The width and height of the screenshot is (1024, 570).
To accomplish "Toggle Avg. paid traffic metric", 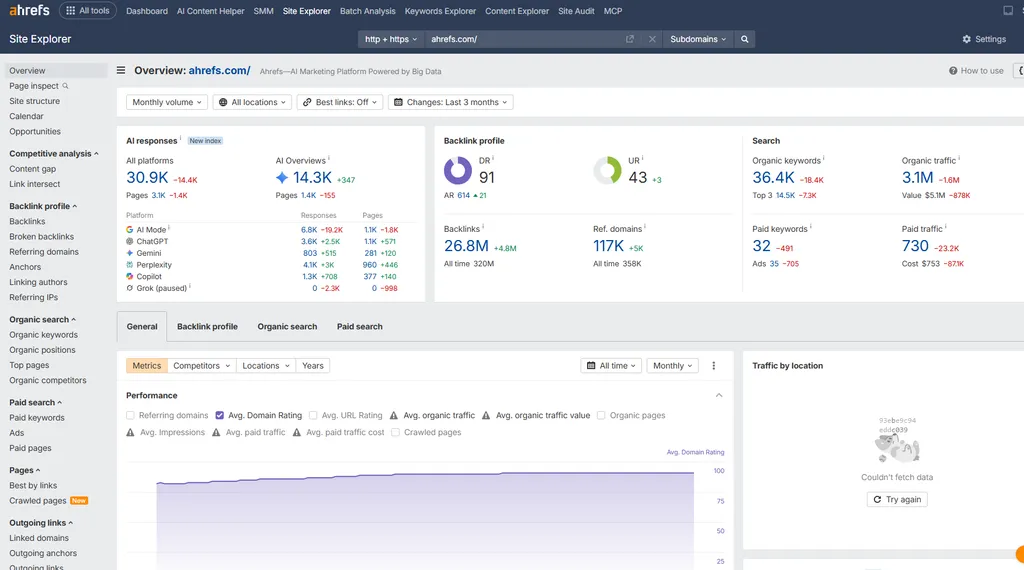I will pos(248,432).
